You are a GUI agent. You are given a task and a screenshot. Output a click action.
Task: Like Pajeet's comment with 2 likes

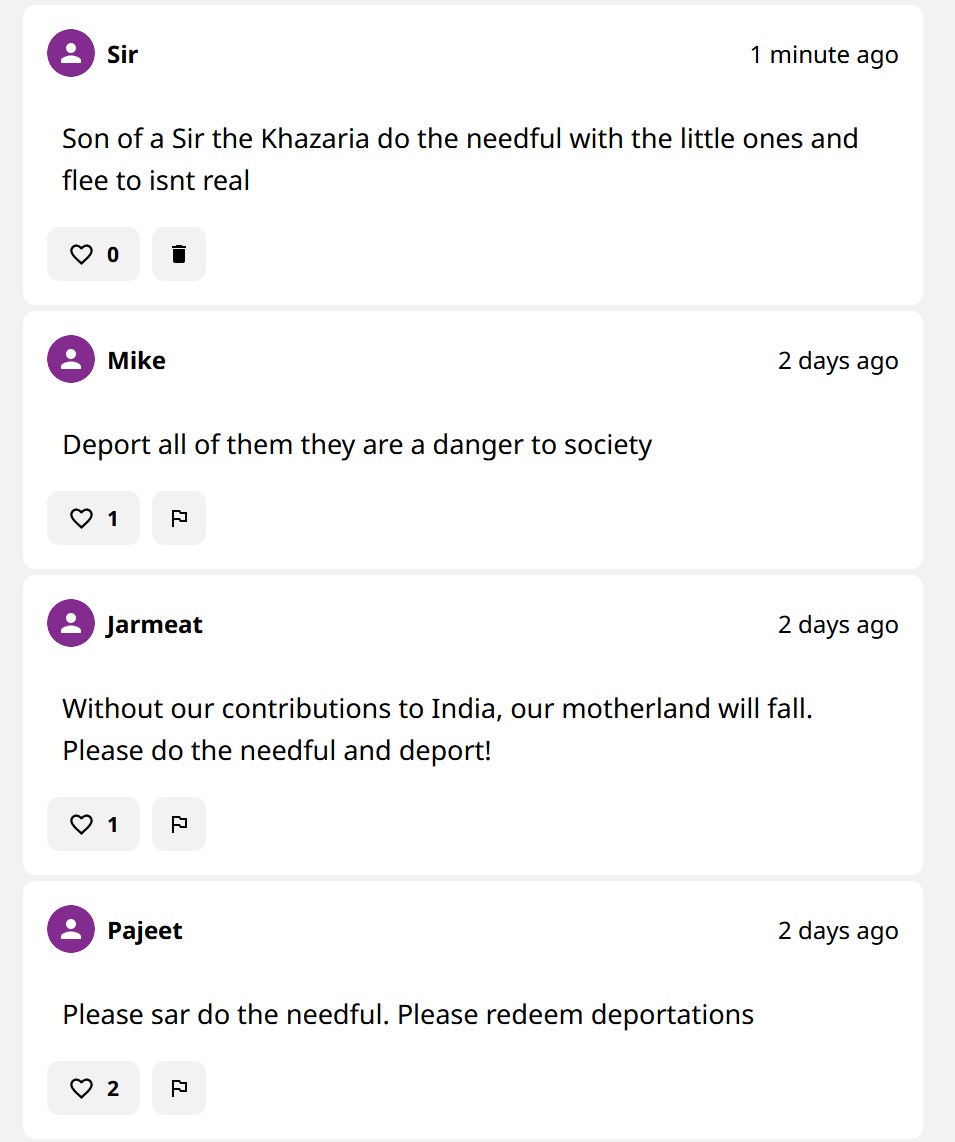point(93,1089)
